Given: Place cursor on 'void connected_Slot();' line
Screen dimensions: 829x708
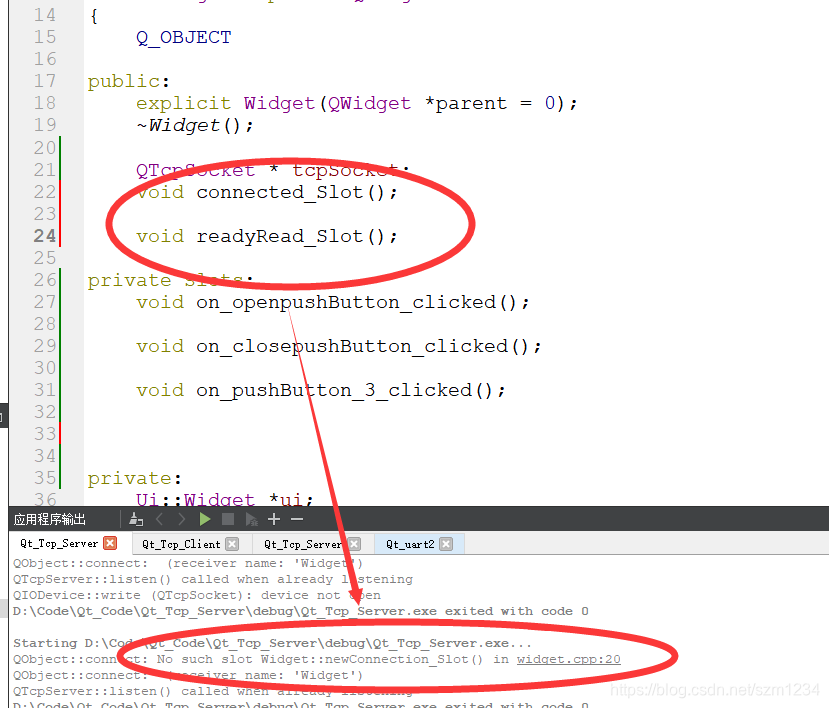Looking at the screenshot, I should [x=266, y=192].
